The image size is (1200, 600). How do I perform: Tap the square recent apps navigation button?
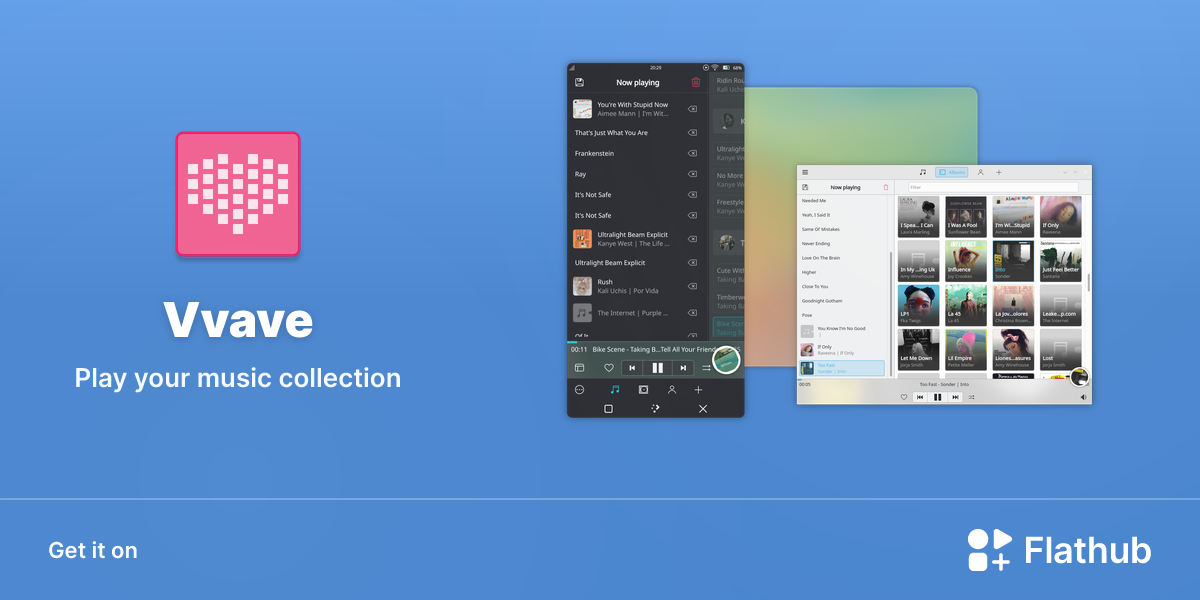[608, 409]
